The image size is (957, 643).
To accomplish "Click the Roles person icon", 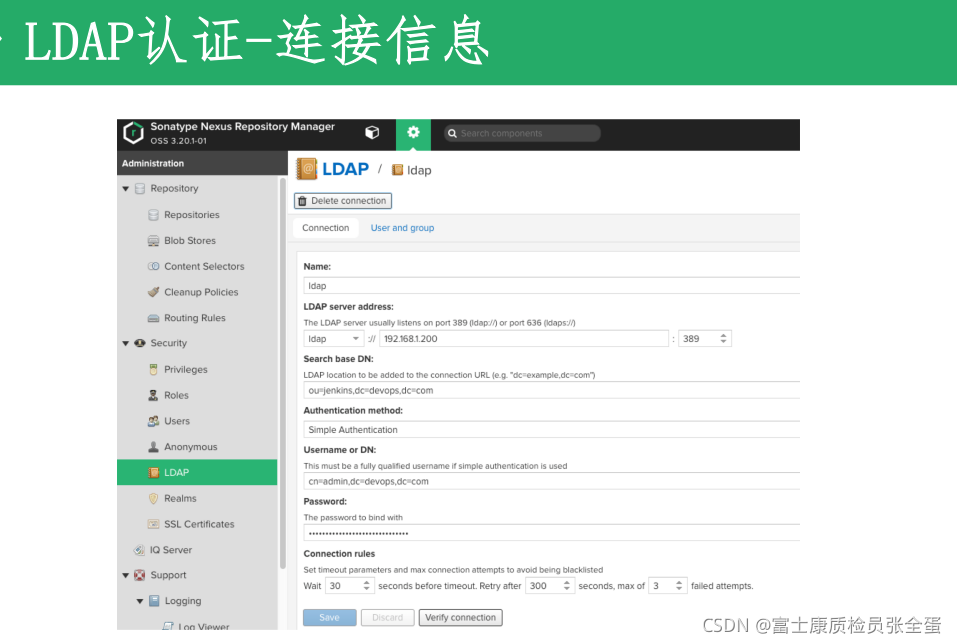I will pyautogui.click(x=153, y=395).
